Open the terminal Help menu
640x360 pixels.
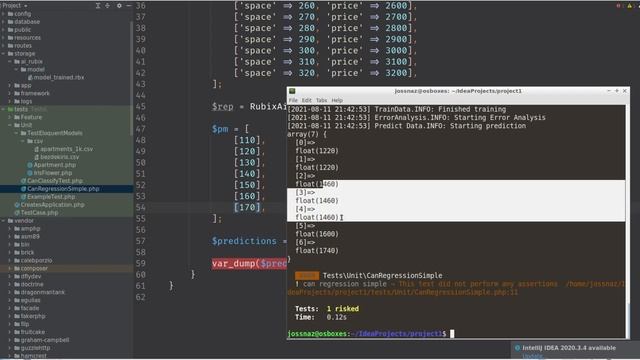[337, 100]
